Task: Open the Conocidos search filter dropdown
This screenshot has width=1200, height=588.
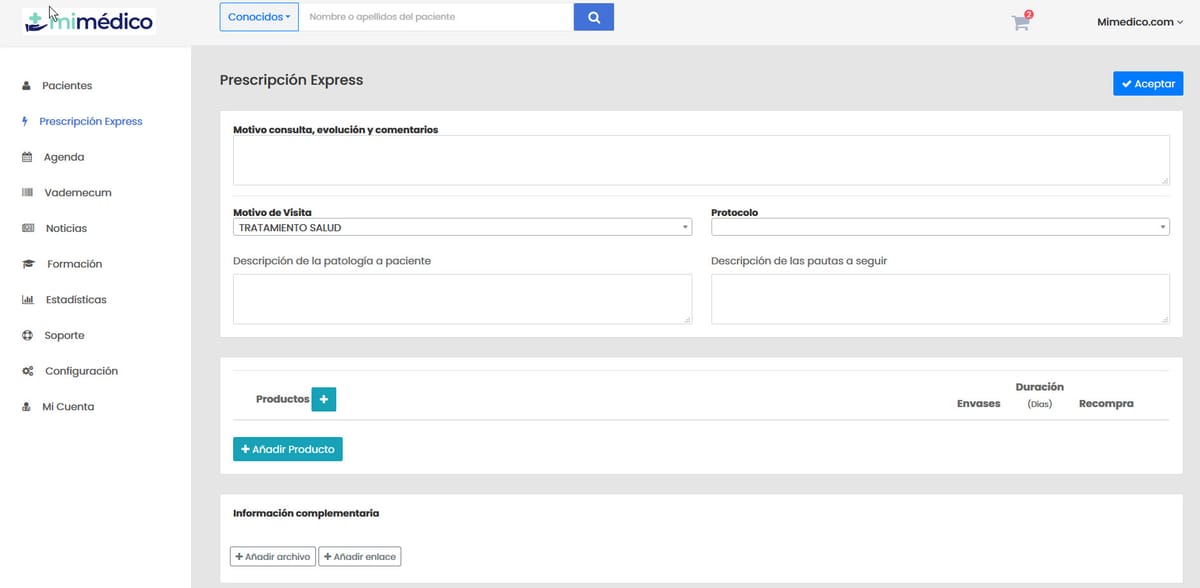Action: click(x=259, y=17)
